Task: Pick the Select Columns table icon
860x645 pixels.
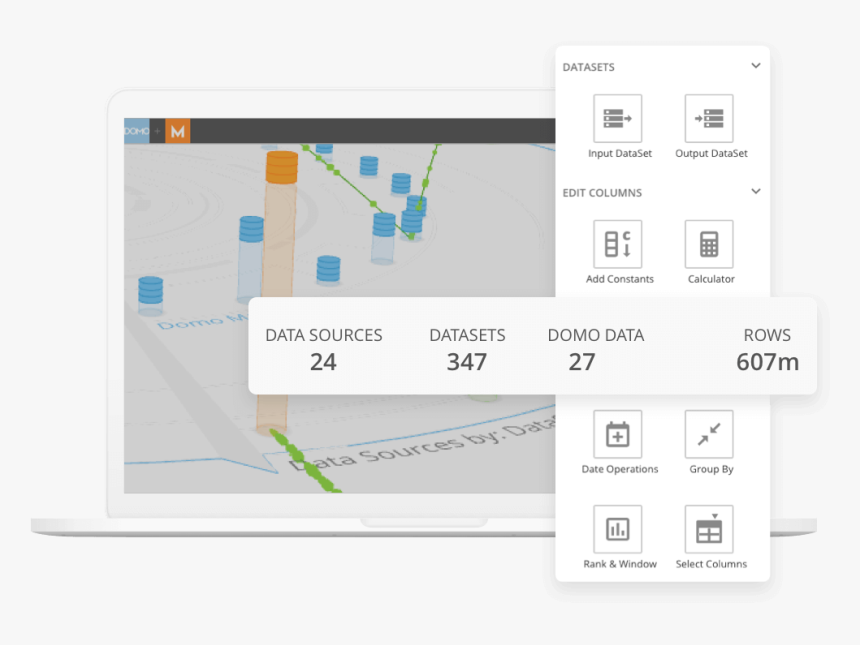Action: tap(709, 529)
